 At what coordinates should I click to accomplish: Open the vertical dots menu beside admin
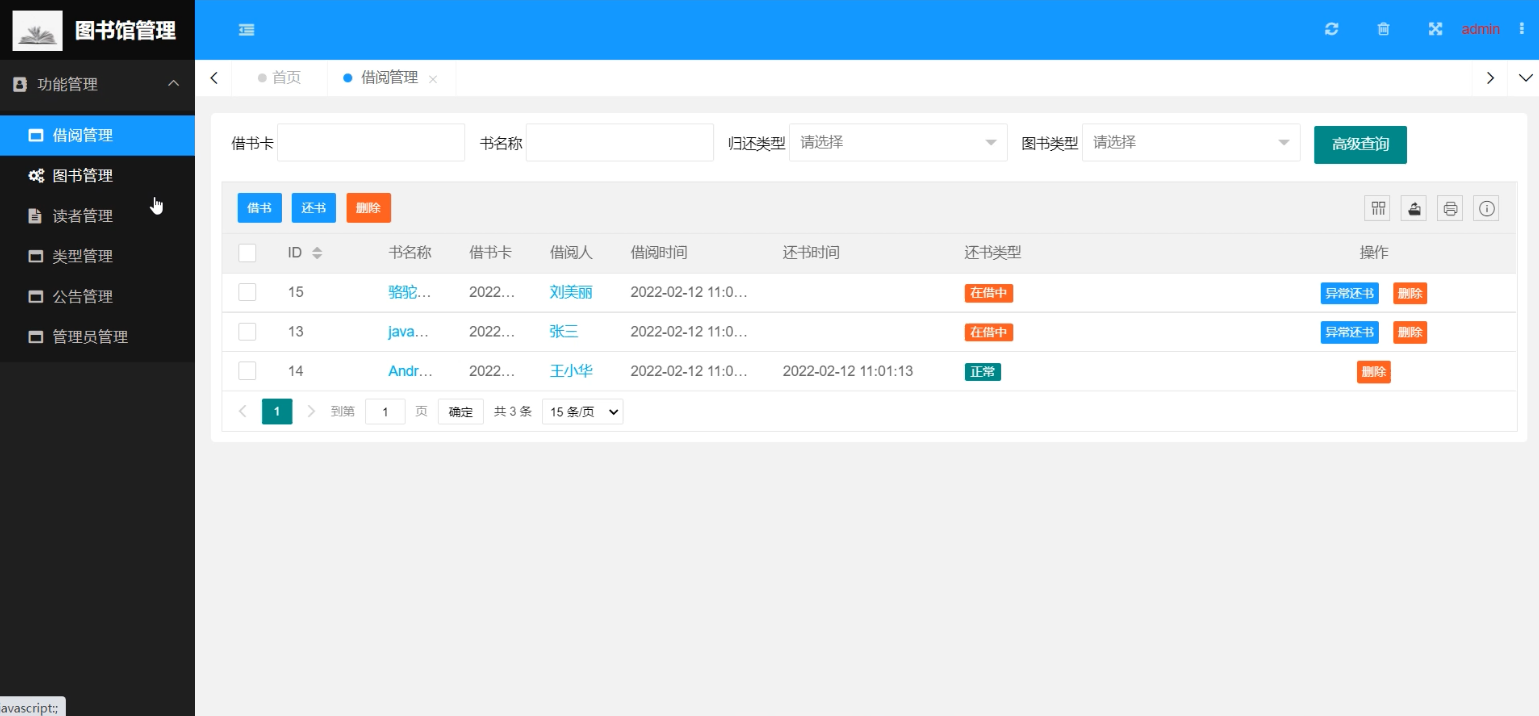coord(1522,29)
